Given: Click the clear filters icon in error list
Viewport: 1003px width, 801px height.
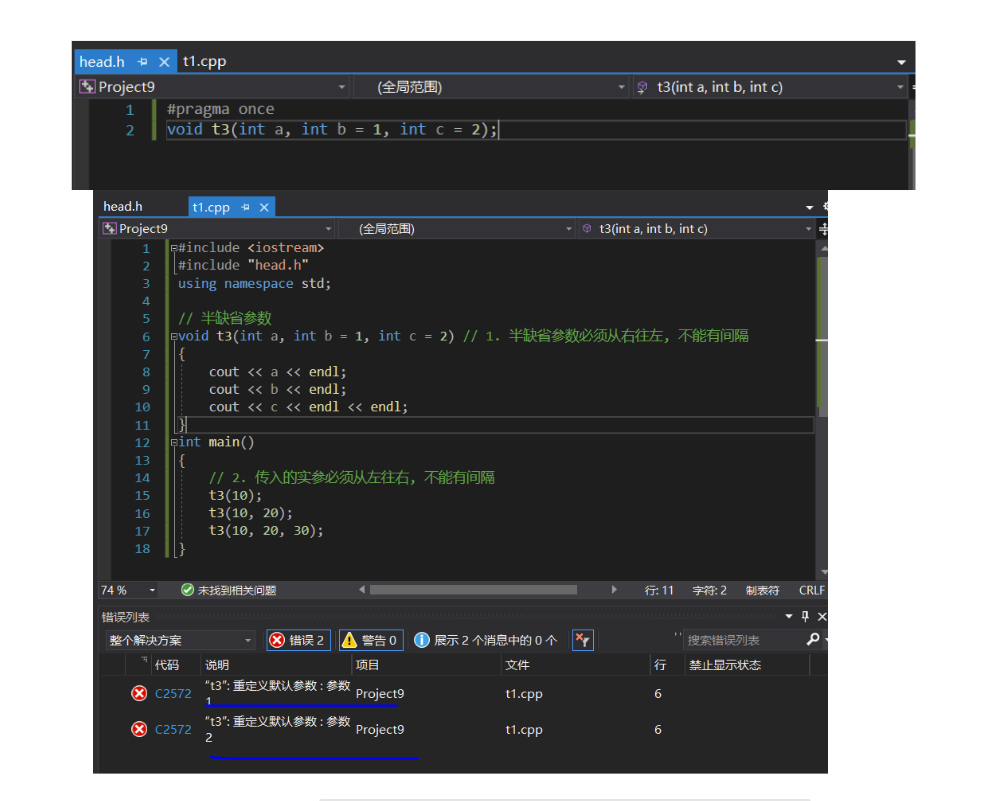Looking at the screenshot, I should 583,640.
